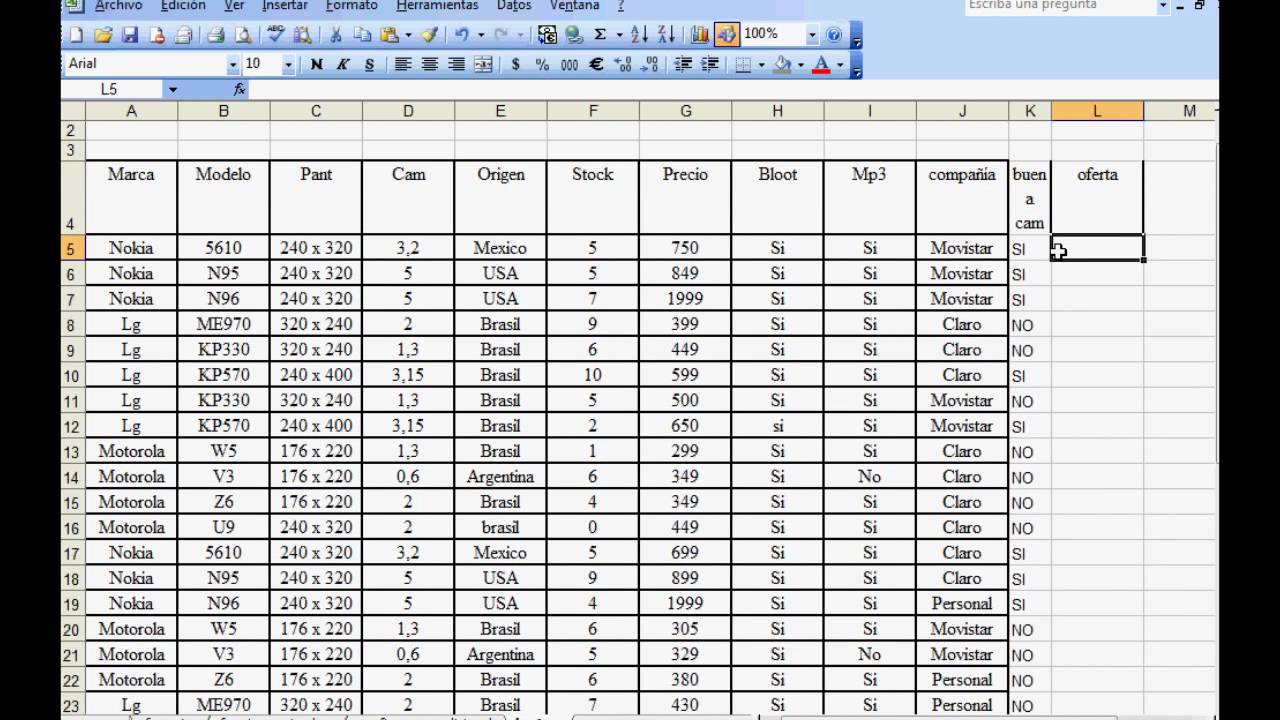Decrease decimal places
The image size is (1280, 720).
coord(649,64)
